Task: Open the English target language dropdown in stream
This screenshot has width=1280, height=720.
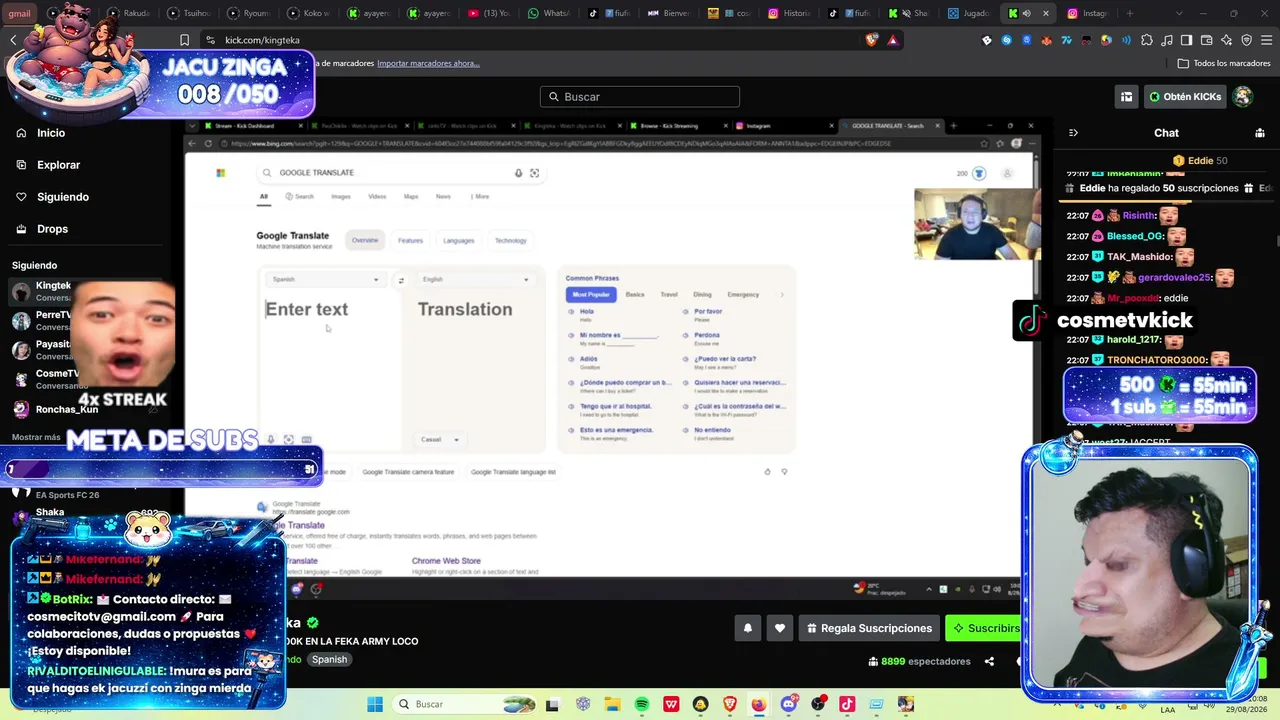Action: (475, 280)
